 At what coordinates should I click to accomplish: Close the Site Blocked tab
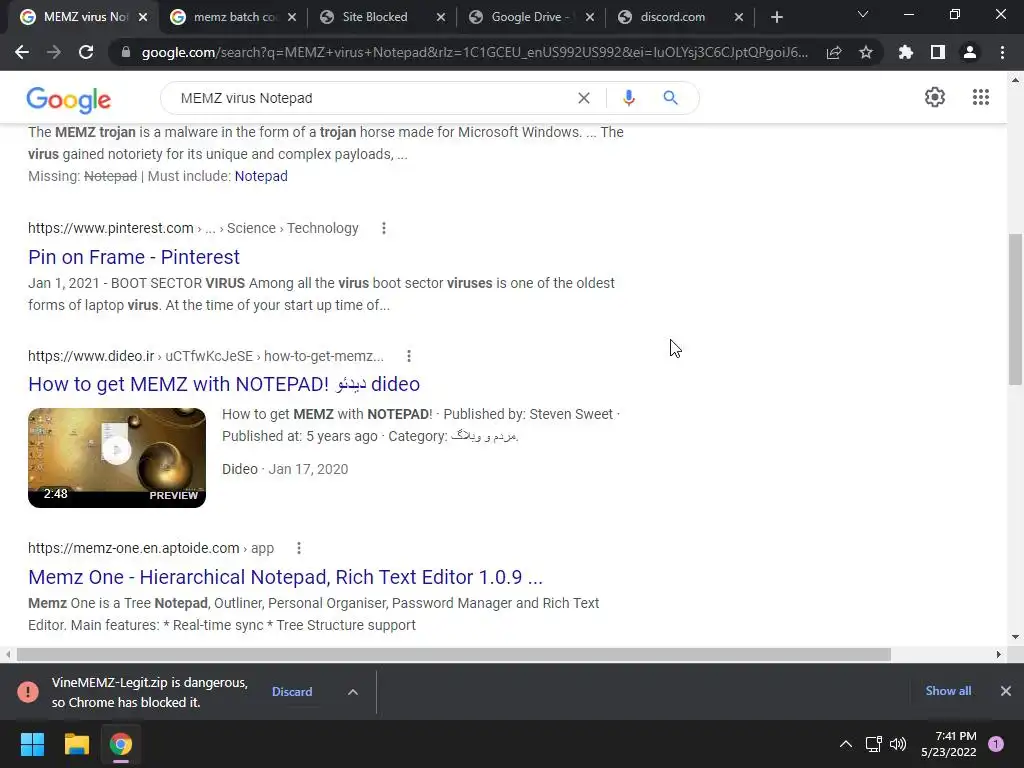pos(441,17)
